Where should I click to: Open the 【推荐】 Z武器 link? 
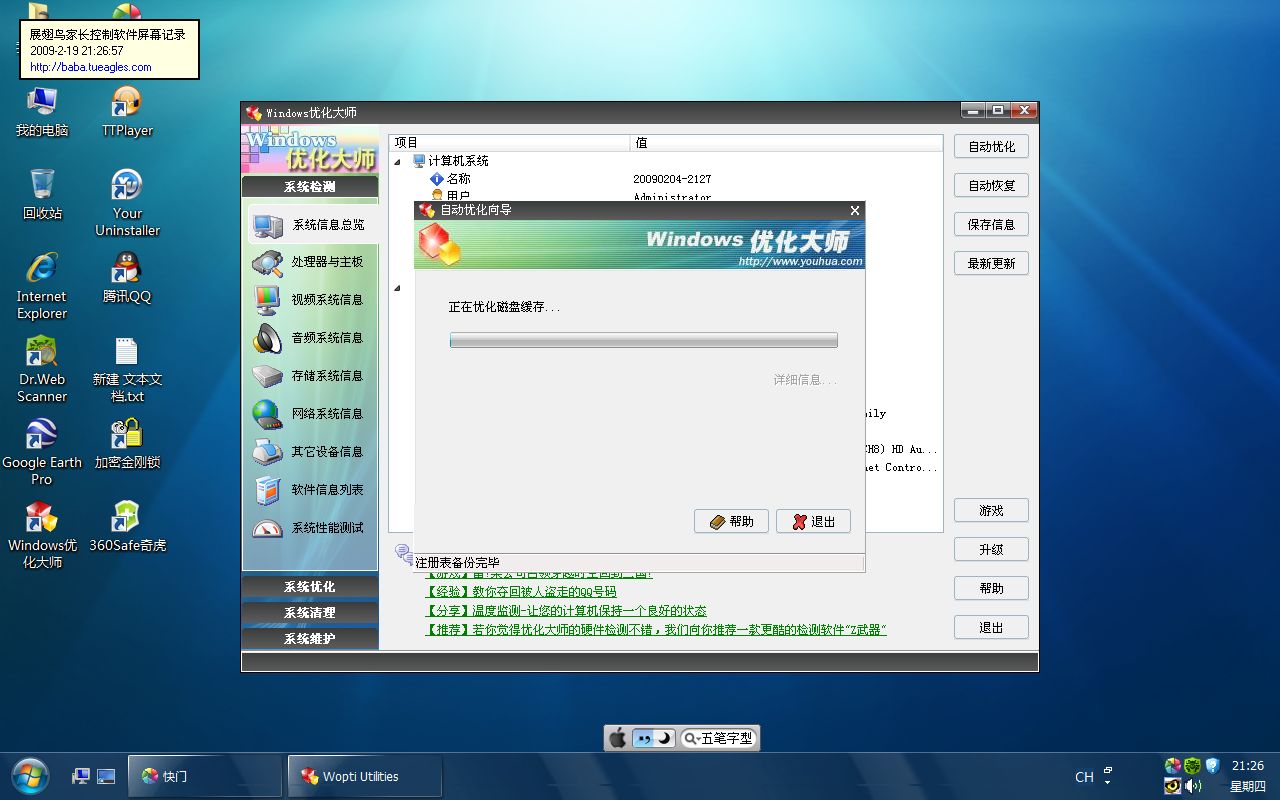(655, 630)
